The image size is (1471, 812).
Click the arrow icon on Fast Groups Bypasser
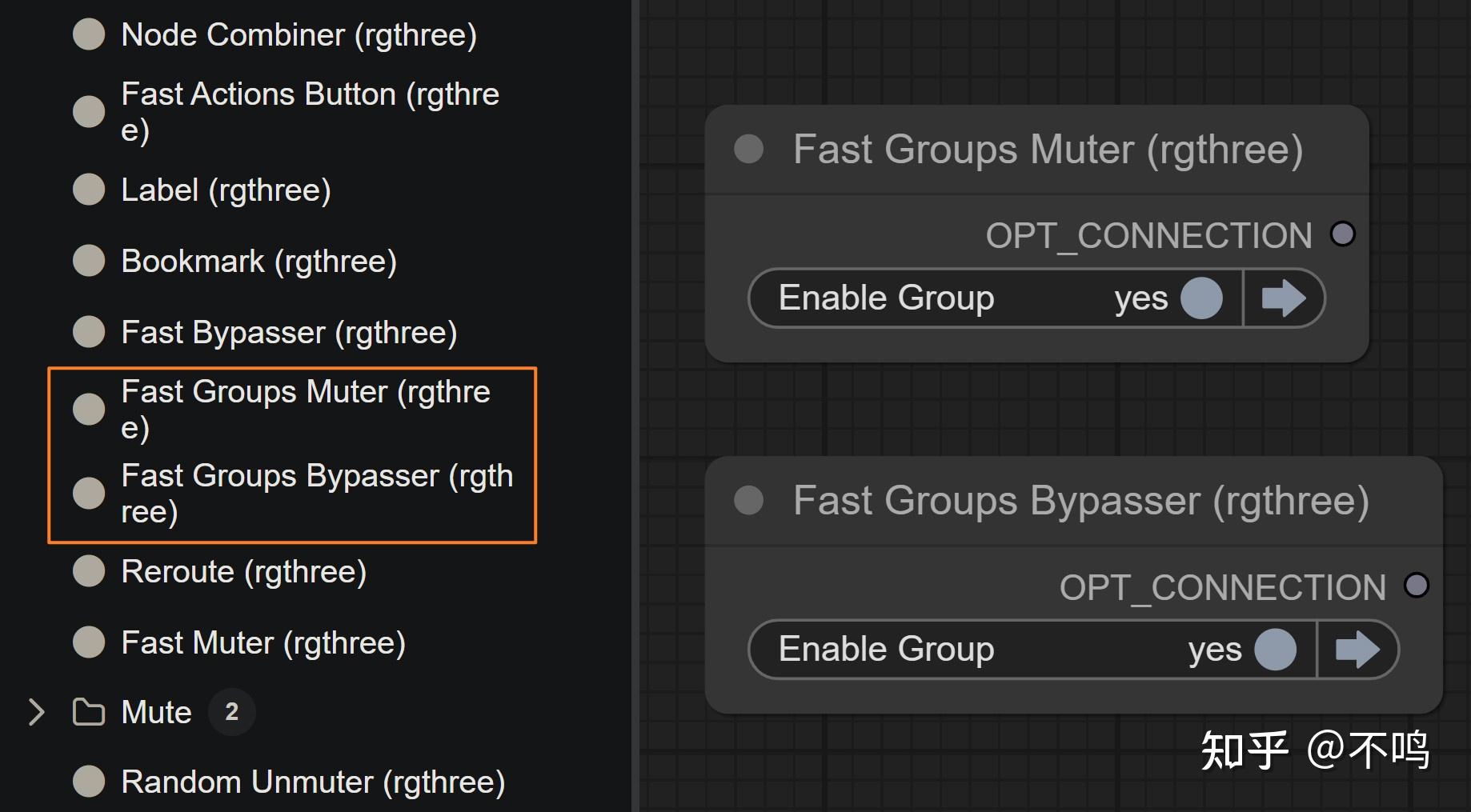(x=1357, y=650)
